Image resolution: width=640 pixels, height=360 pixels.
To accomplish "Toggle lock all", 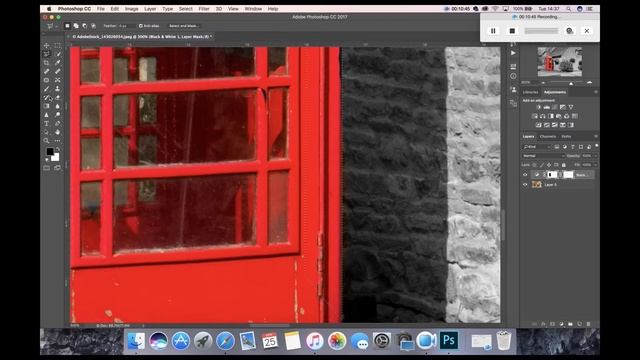I will pyautogui.click(x=564, y=165).
